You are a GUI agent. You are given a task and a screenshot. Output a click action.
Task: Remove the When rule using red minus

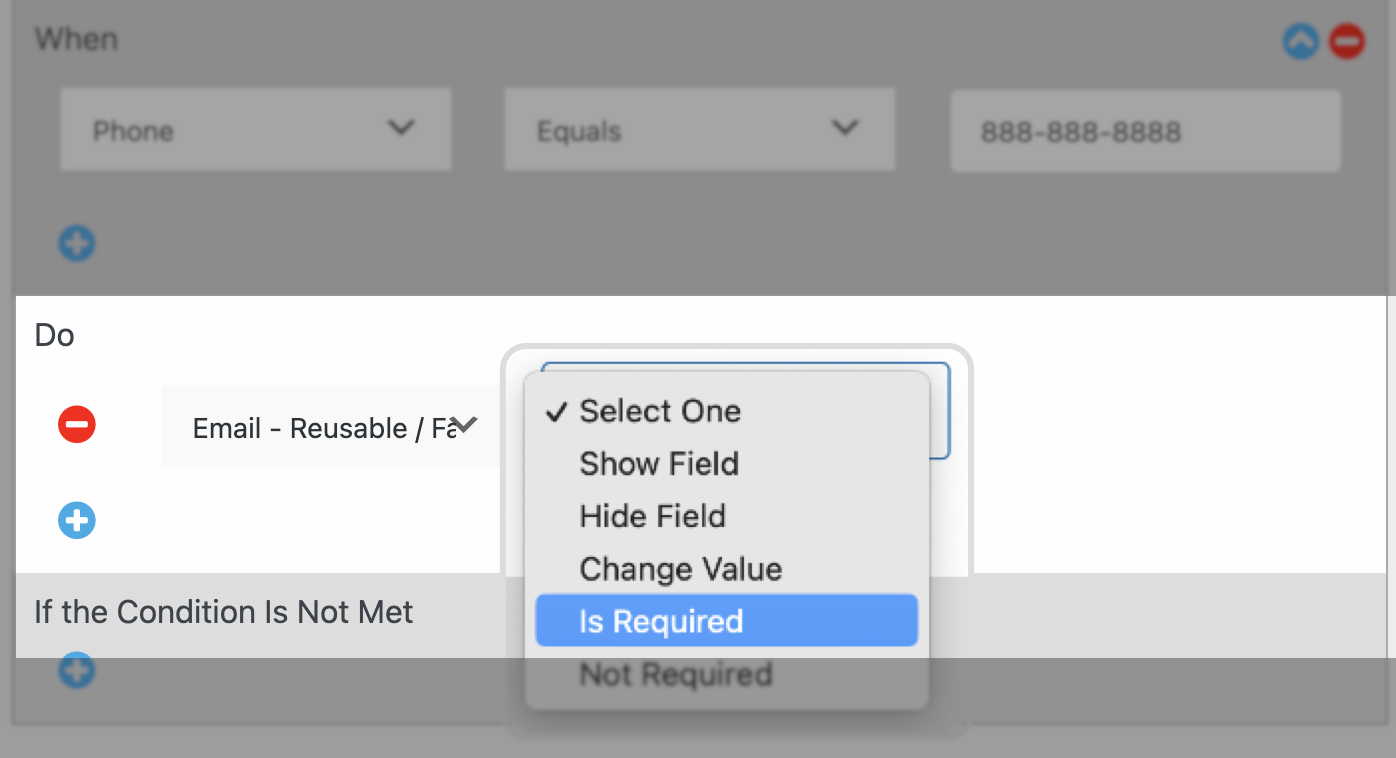click(1346, 42)
